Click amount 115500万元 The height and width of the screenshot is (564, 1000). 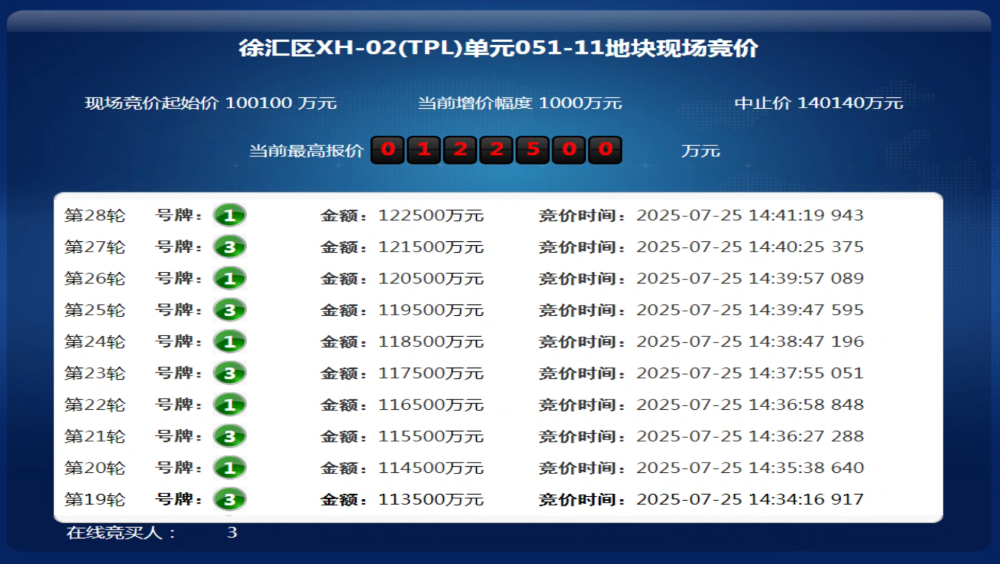pos(430,436)
